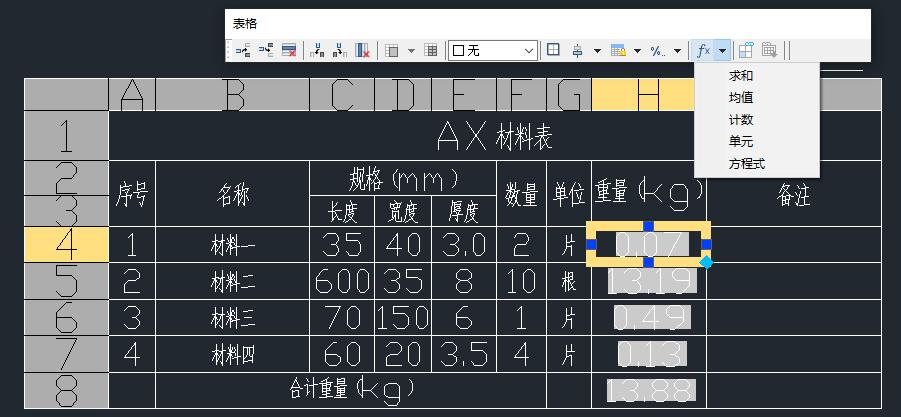Click the cyan autofill diamond grip
Screen dimensions: 901x417
point(706,262)
